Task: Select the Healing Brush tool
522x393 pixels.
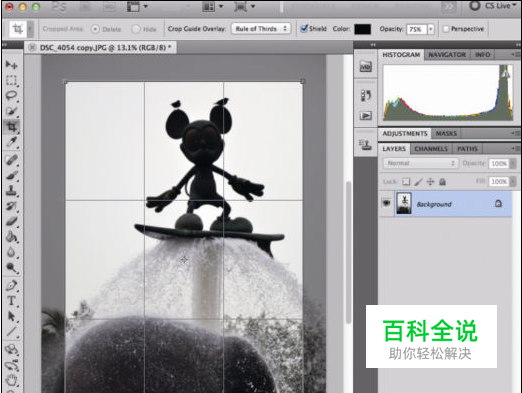Action: (11, 160)
